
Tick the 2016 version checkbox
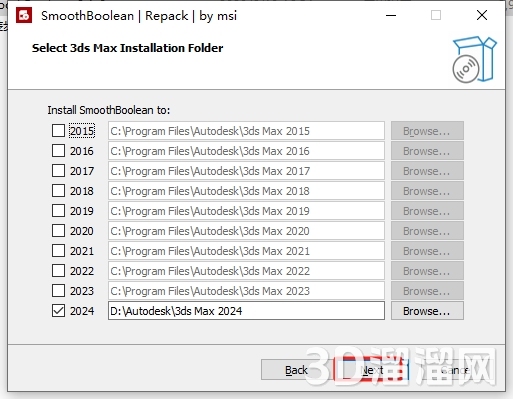58,151
